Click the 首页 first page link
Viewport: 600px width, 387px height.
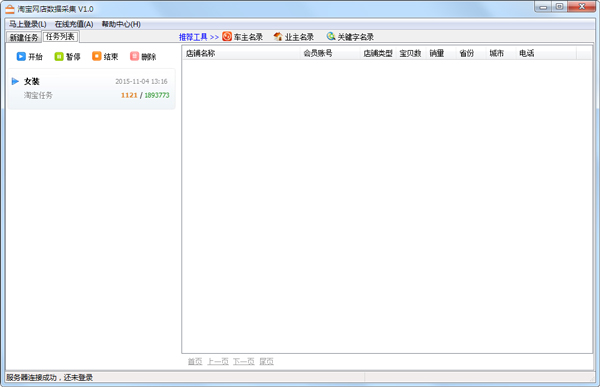click(195, 361)
